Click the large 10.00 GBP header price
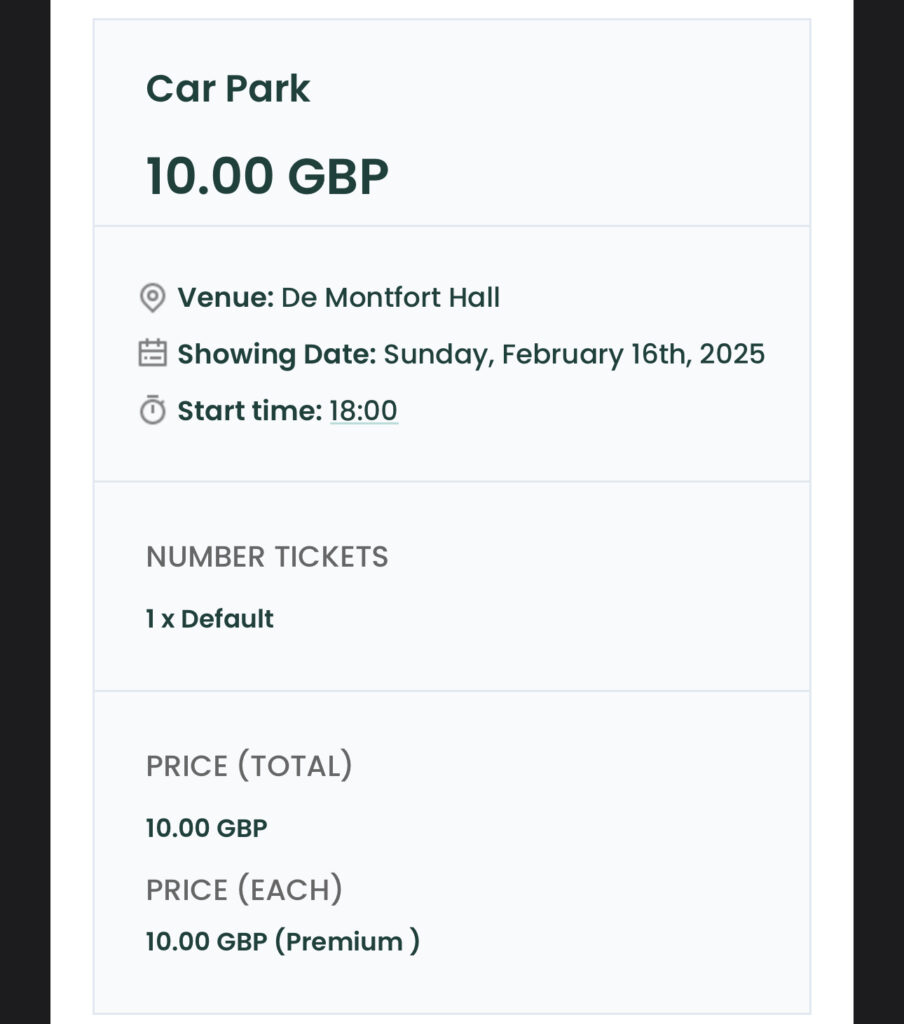 (x=267, y=176)
